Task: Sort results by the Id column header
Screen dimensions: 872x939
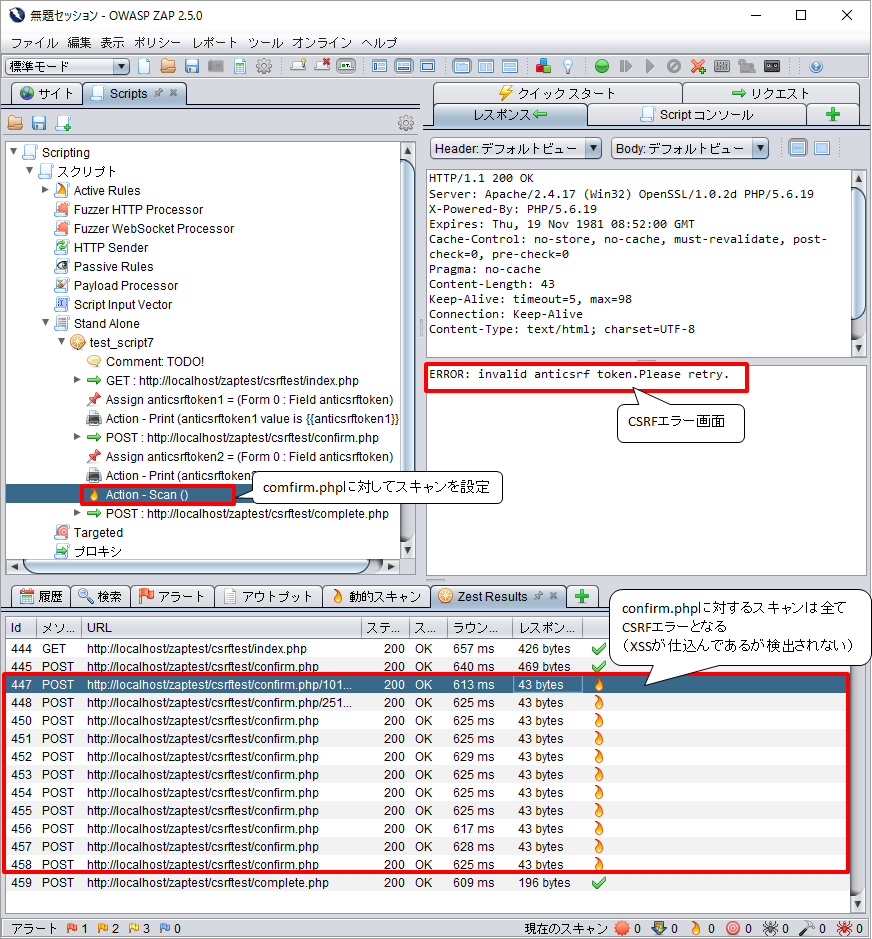Action: click(21, 628)
